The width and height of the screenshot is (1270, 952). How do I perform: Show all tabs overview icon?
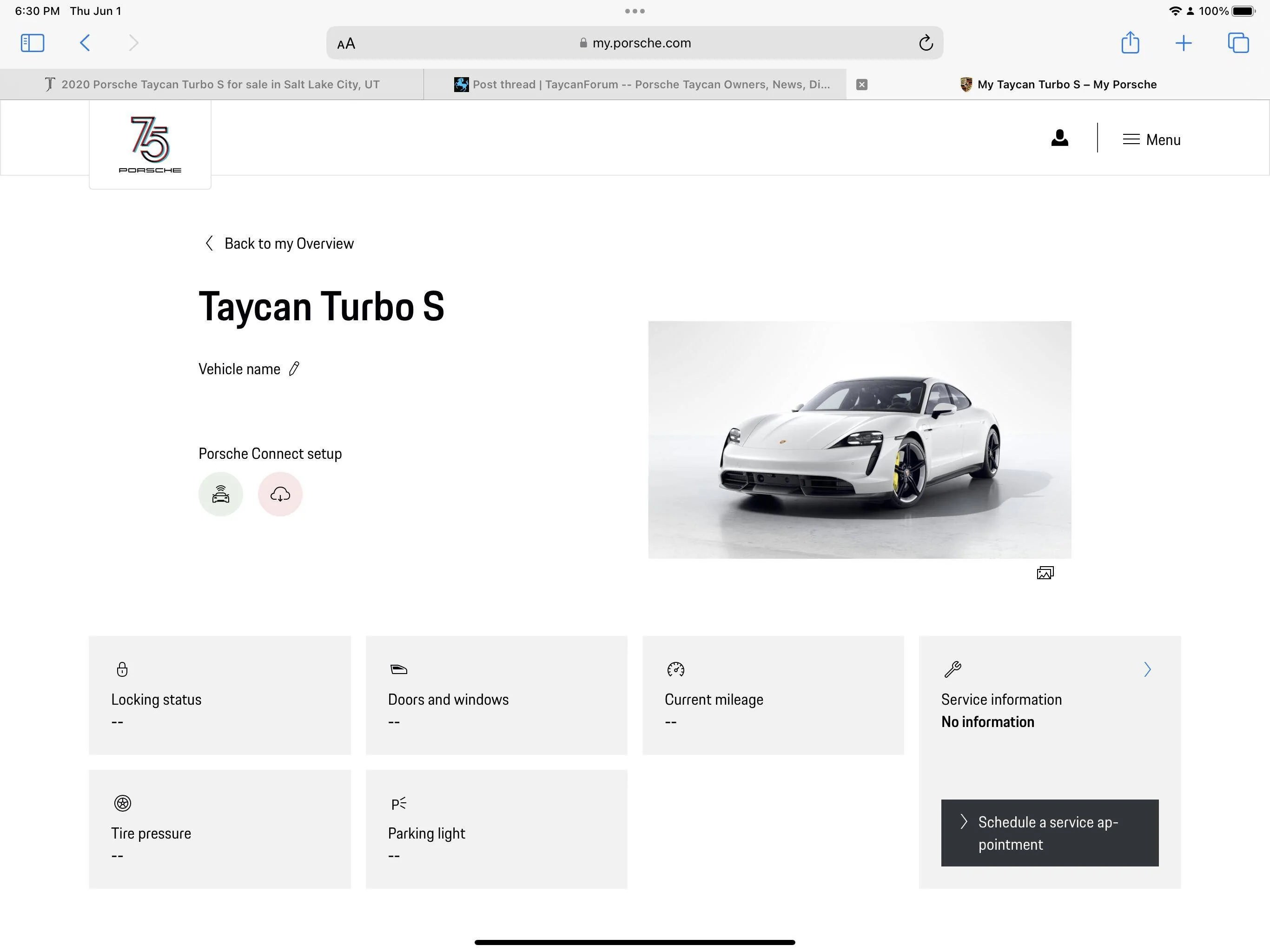pyautogui.click(x=1238, y=43)
